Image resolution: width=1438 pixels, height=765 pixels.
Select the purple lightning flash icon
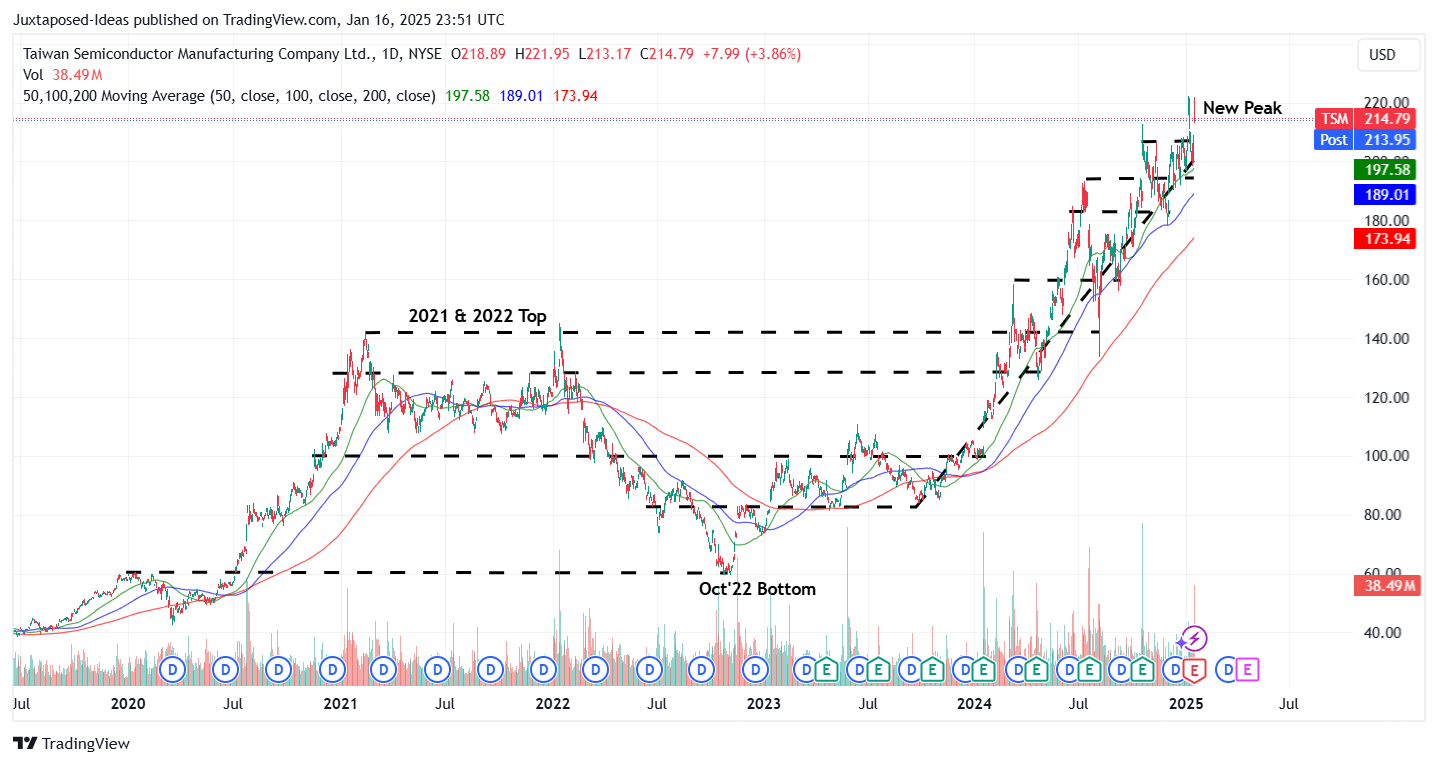pyautogui.click(x=1193, y=637)
